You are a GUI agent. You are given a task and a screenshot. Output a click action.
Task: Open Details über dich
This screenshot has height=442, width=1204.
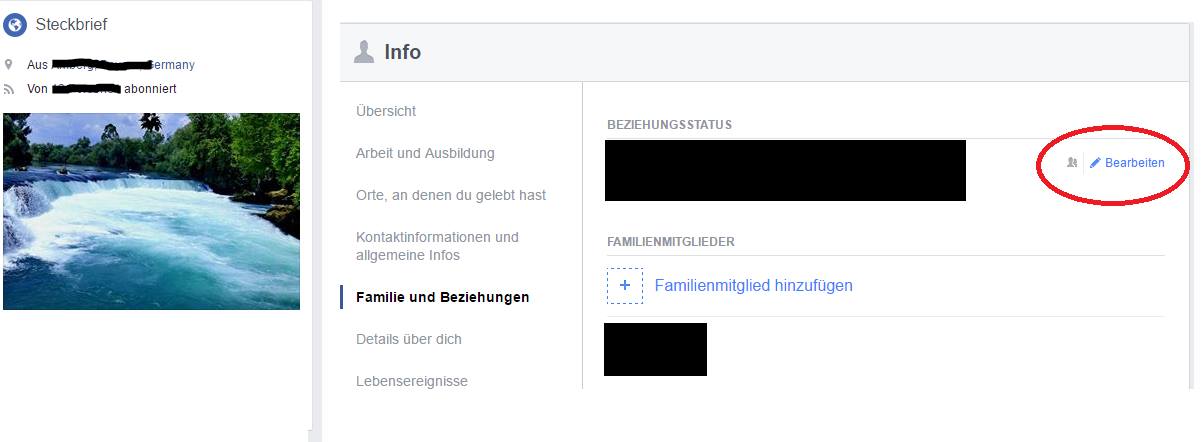(x=408, y=339)
